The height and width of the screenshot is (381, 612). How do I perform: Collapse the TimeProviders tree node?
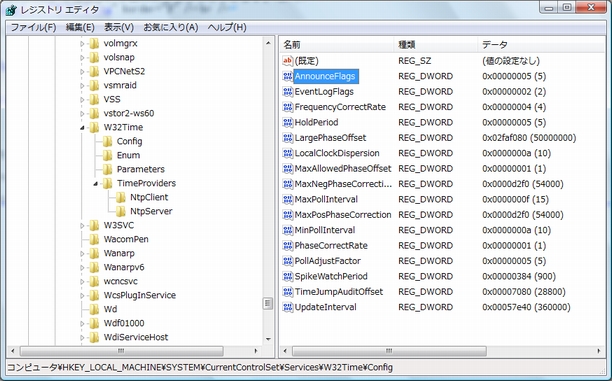pyautogui.click(x=96, y=183)
